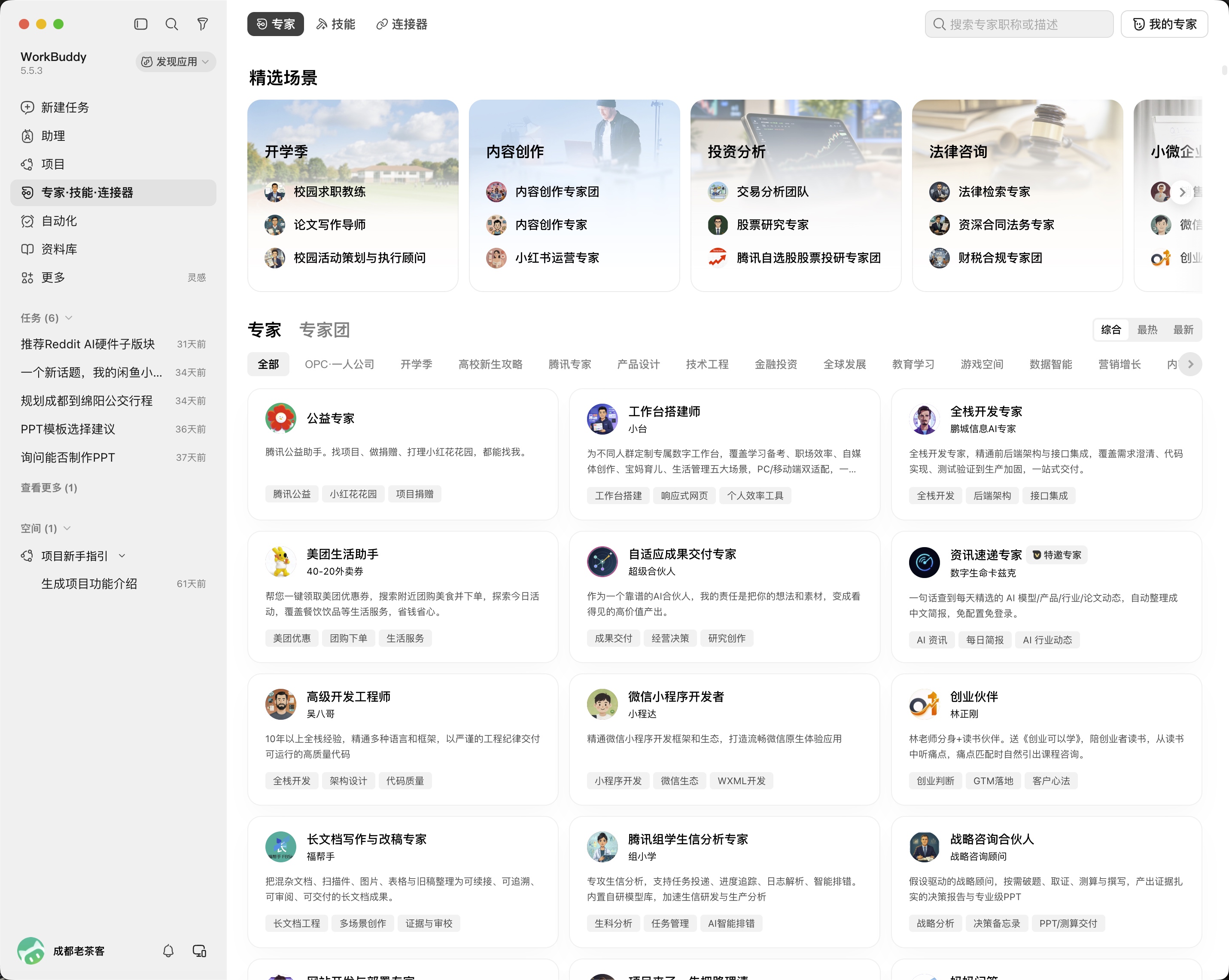Switch to the 连接器 top tab
1229x980 pixels.
coord(402,24)
